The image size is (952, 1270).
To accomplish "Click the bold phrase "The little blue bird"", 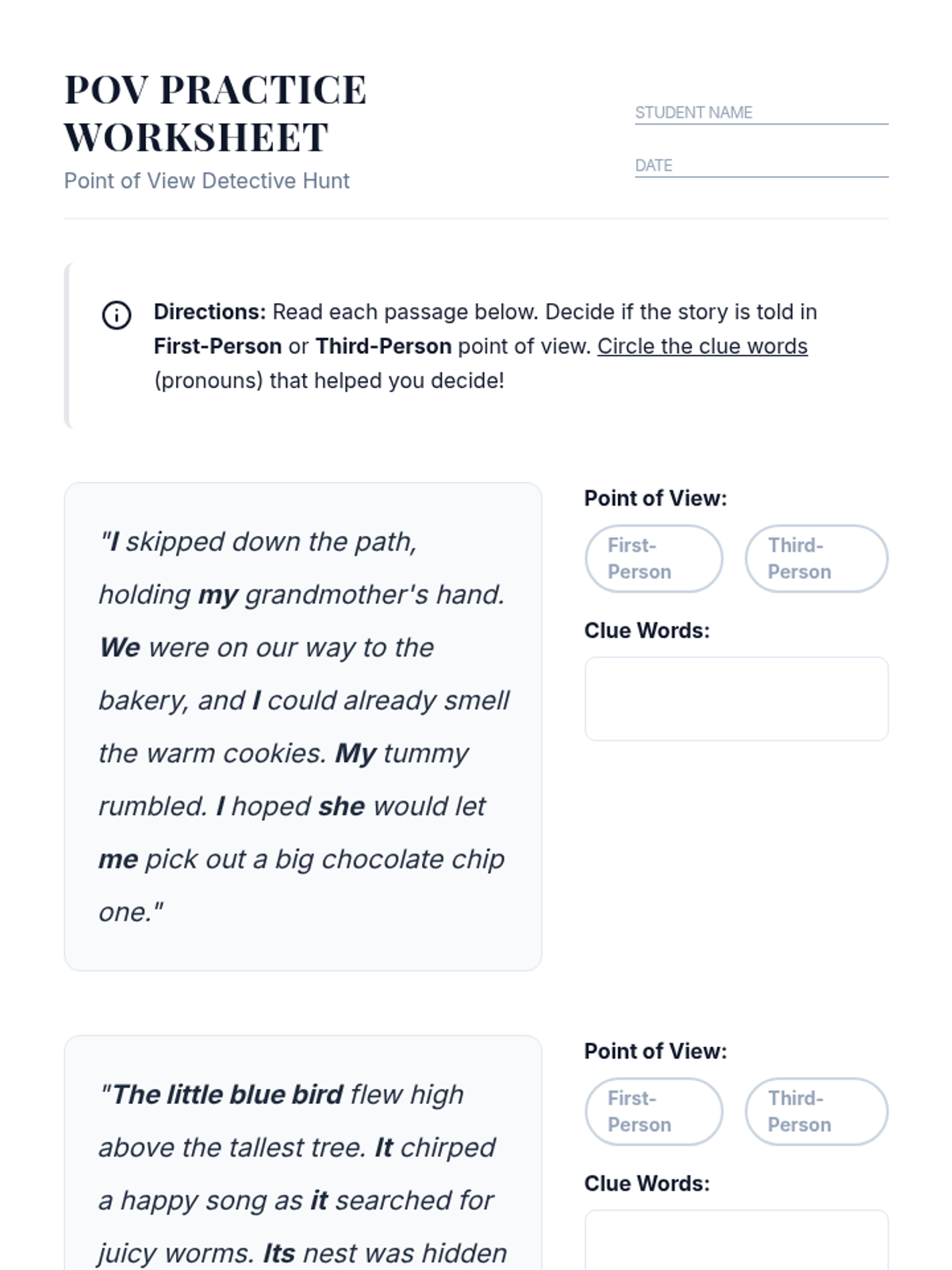I will click(228, 1095).
